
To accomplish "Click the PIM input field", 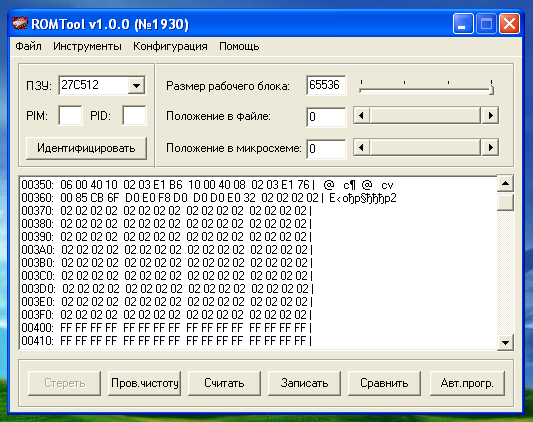I will [x=70, y=116].
